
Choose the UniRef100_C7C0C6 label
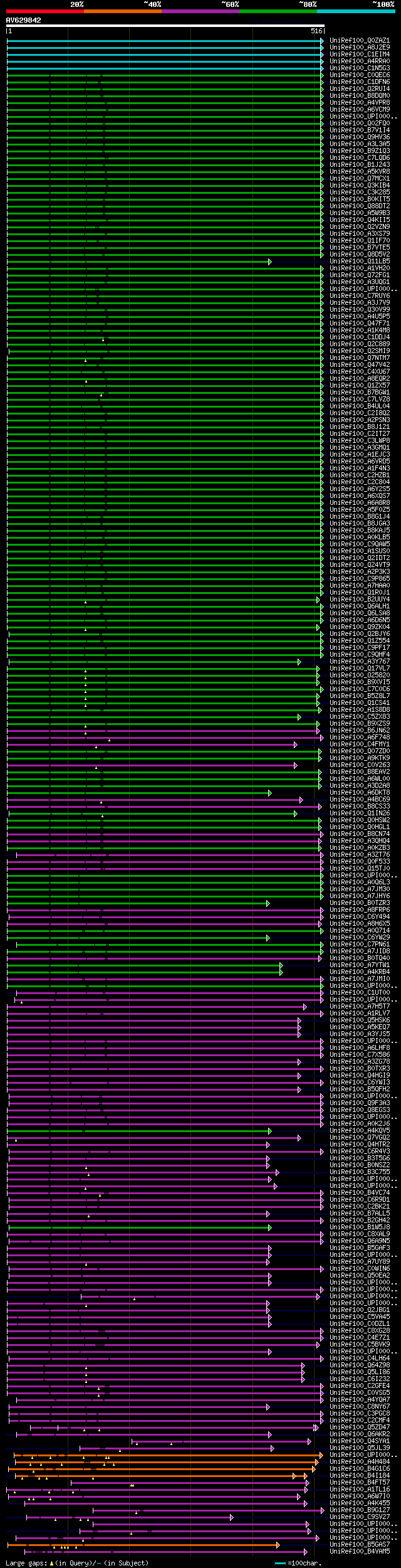point(360,689)
